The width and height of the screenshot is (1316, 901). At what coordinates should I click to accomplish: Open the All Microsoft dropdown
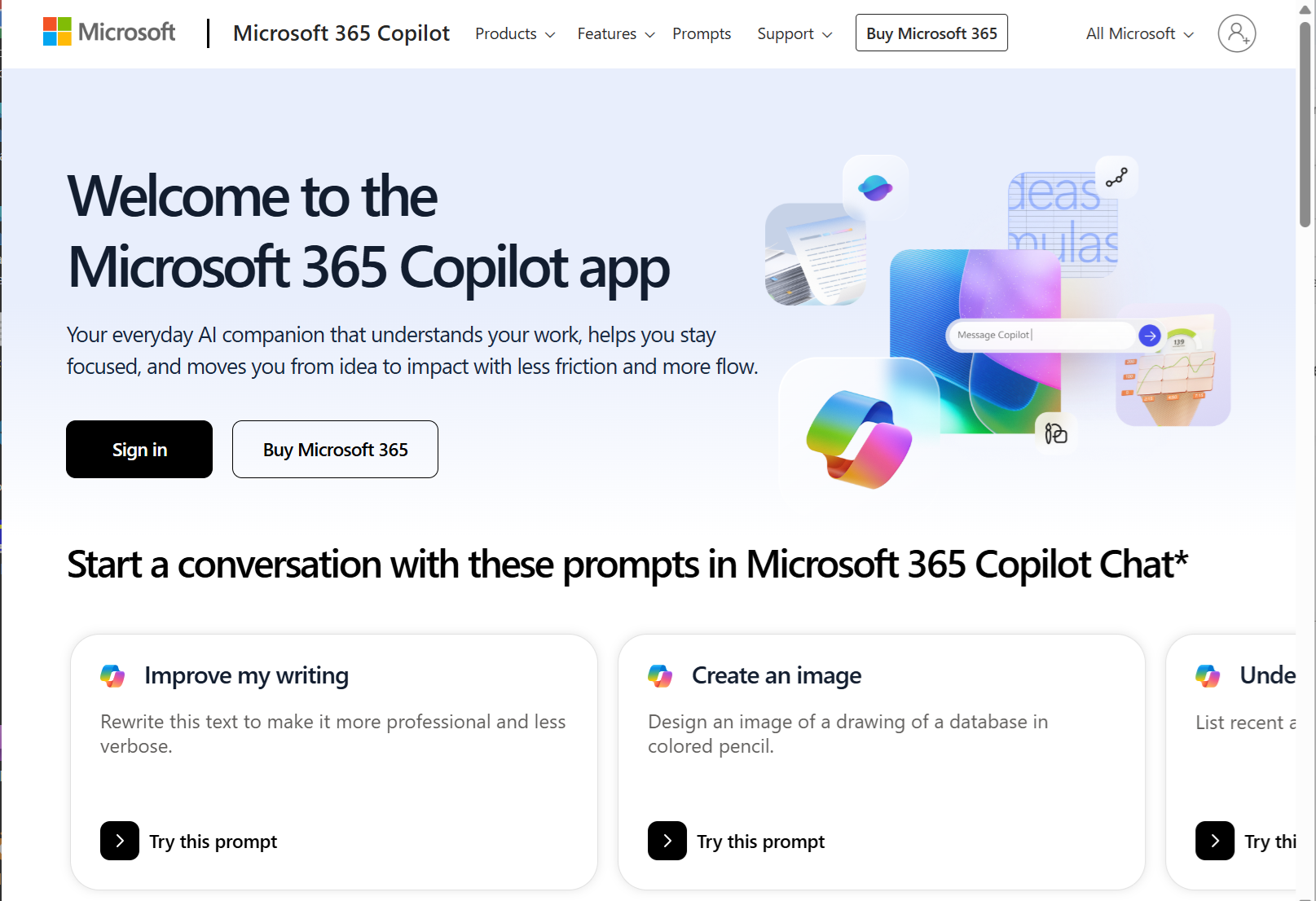pos(1139,33)
